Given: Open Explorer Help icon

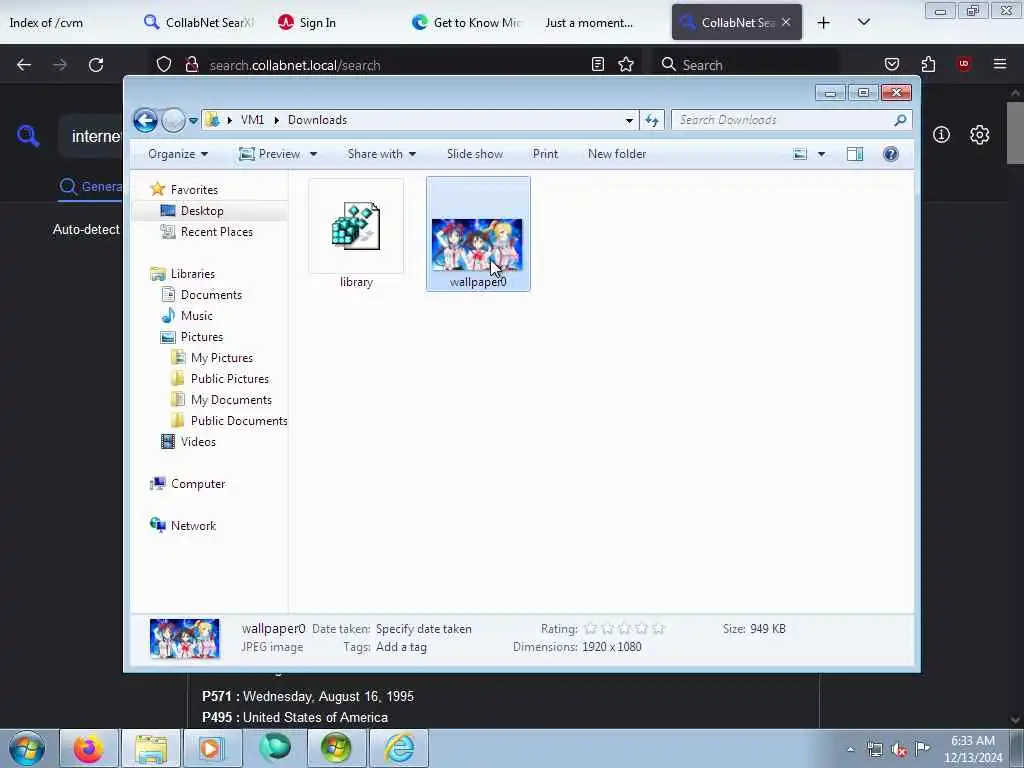Looking at the screenshot, I should [891, 154].
